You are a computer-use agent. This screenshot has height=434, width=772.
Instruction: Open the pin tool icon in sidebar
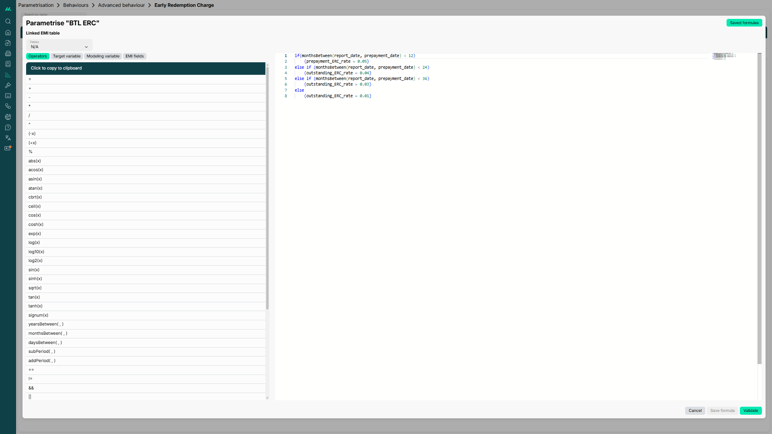(8, 85)
